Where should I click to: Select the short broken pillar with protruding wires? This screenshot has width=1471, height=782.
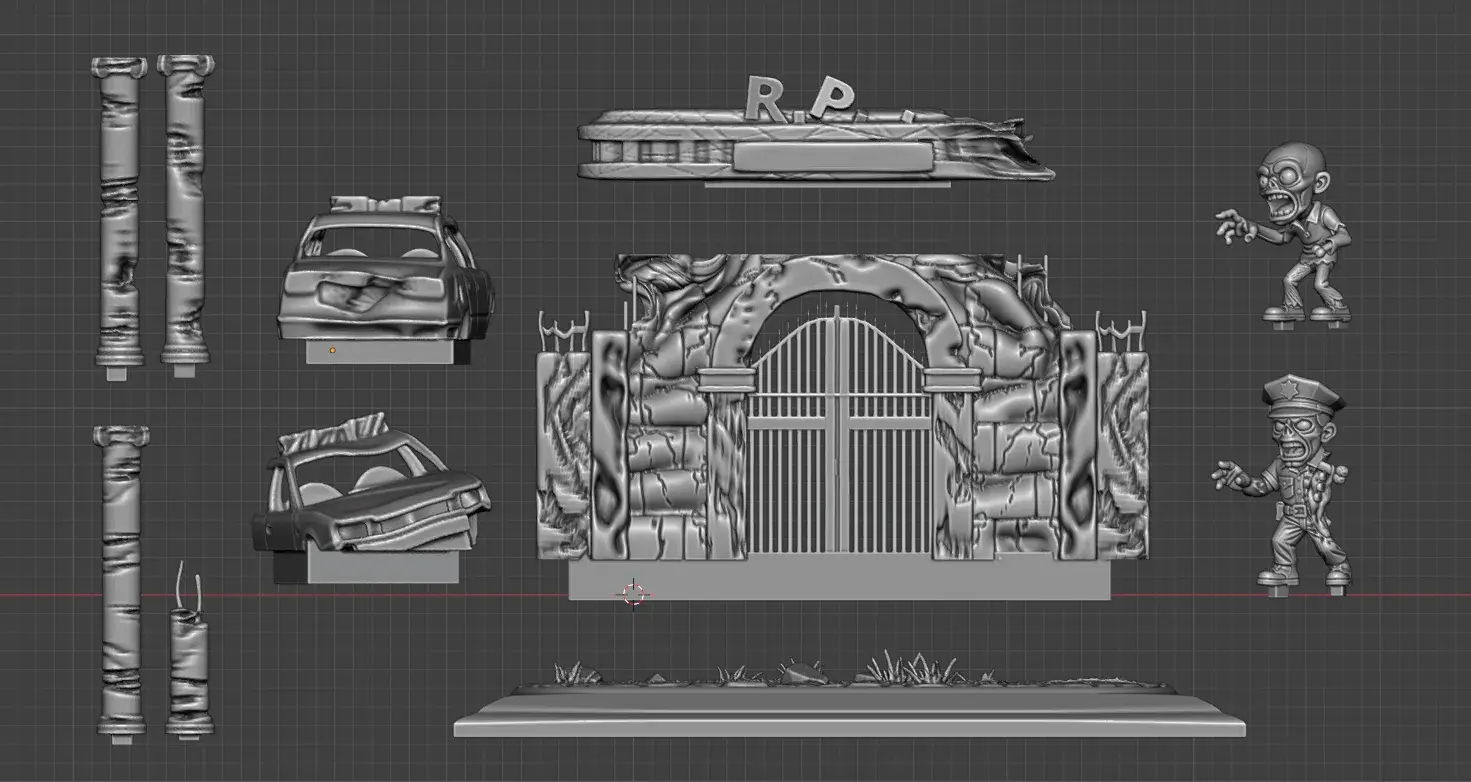tap(188, 652)
